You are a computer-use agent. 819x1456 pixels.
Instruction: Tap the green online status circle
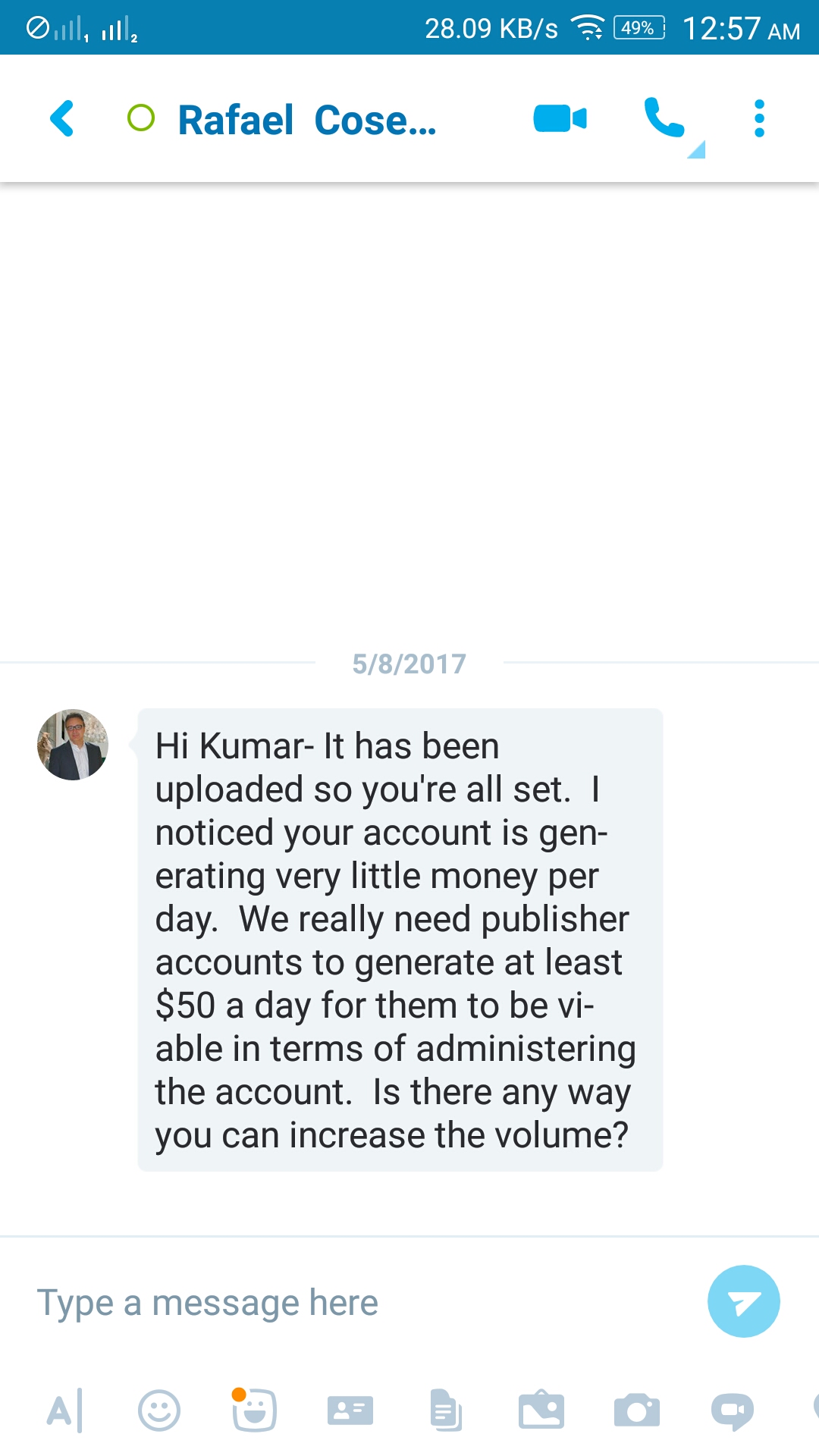(141, 118)
